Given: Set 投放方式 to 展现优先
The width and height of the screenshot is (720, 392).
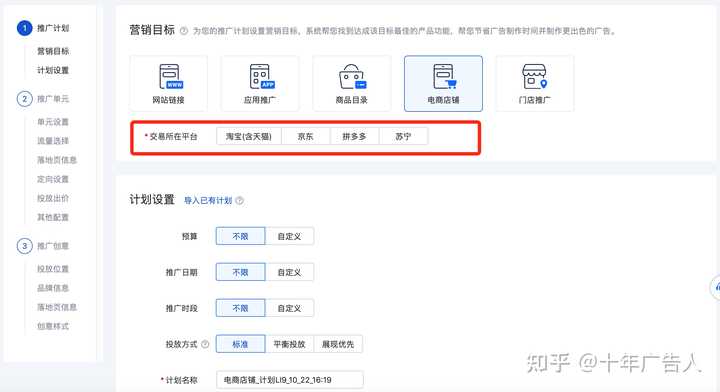Looking at the screenshot, I should coord(338,344).
